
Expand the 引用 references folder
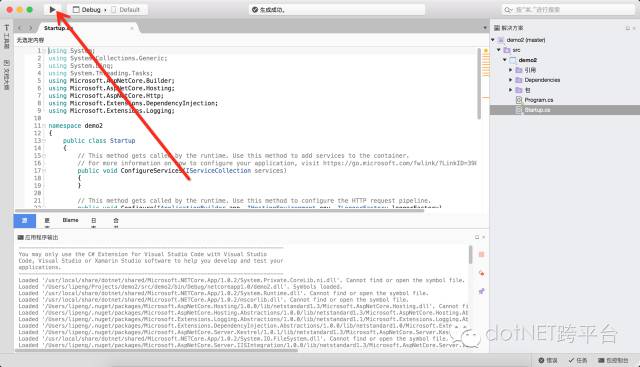(511, 70)
